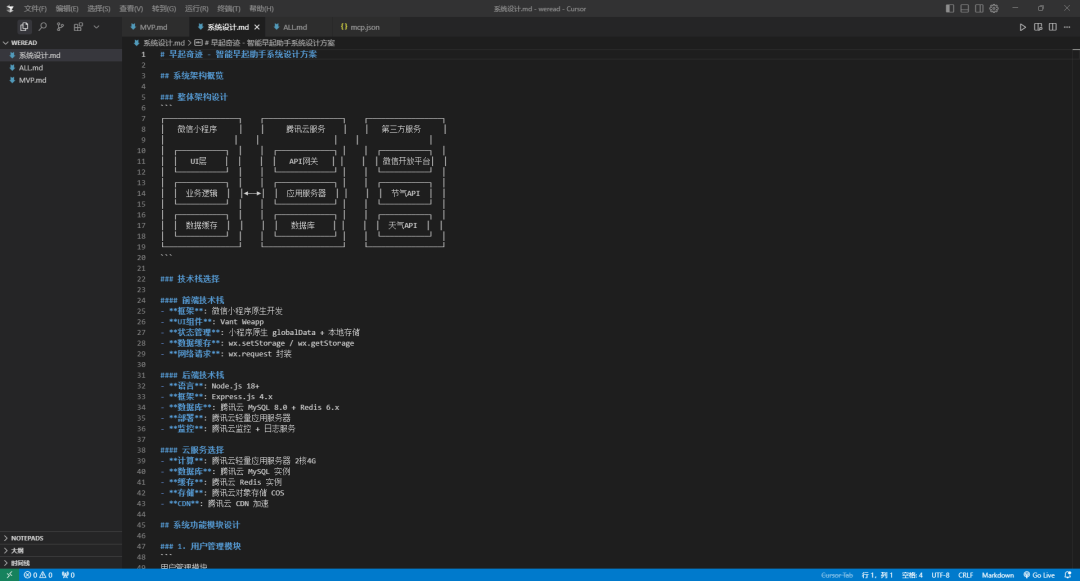The height and width of the screenshot is (581, 1080).
Task: Show errors and warnings status item
Action: tap(38, 575)
